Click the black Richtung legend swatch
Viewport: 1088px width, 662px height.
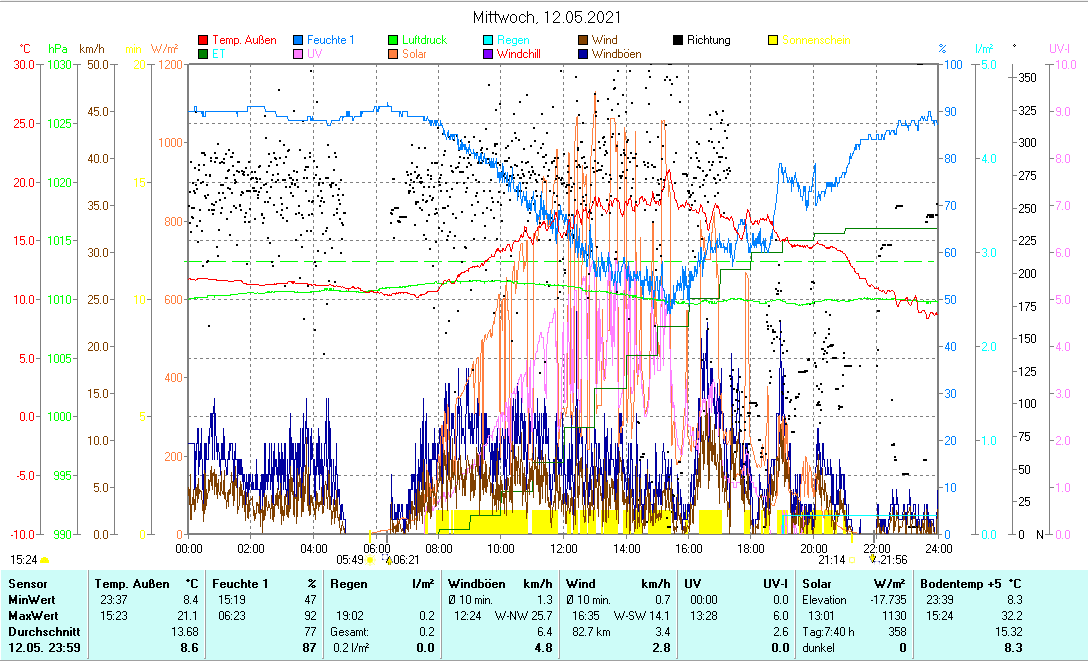(678, 41)
